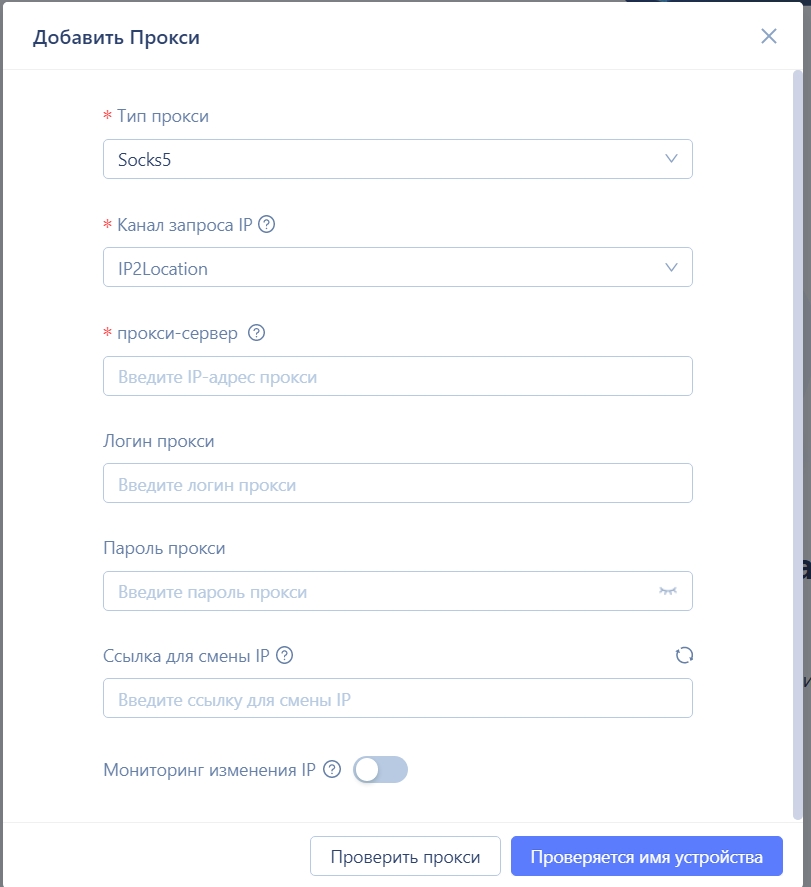Reveal proxy password with the eye icon
This screenshot has height=887, width=811.
tap(668, 591)
